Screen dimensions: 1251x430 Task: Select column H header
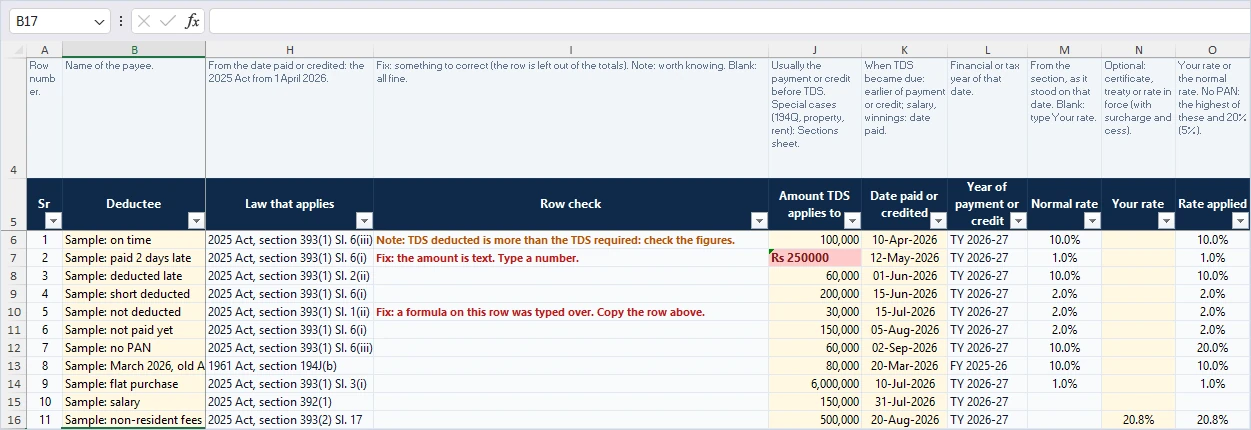click(289, 50)
